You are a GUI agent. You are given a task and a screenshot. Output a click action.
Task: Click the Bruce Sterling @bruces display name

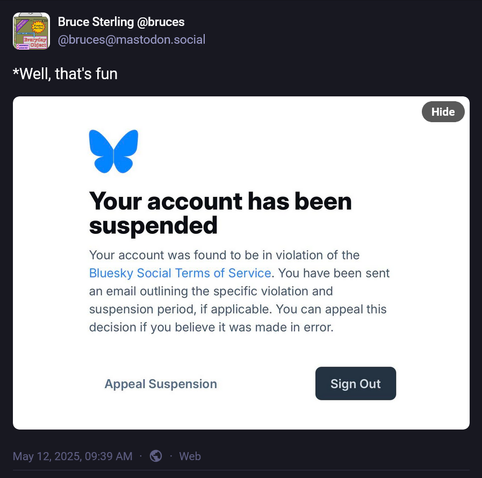121,22
